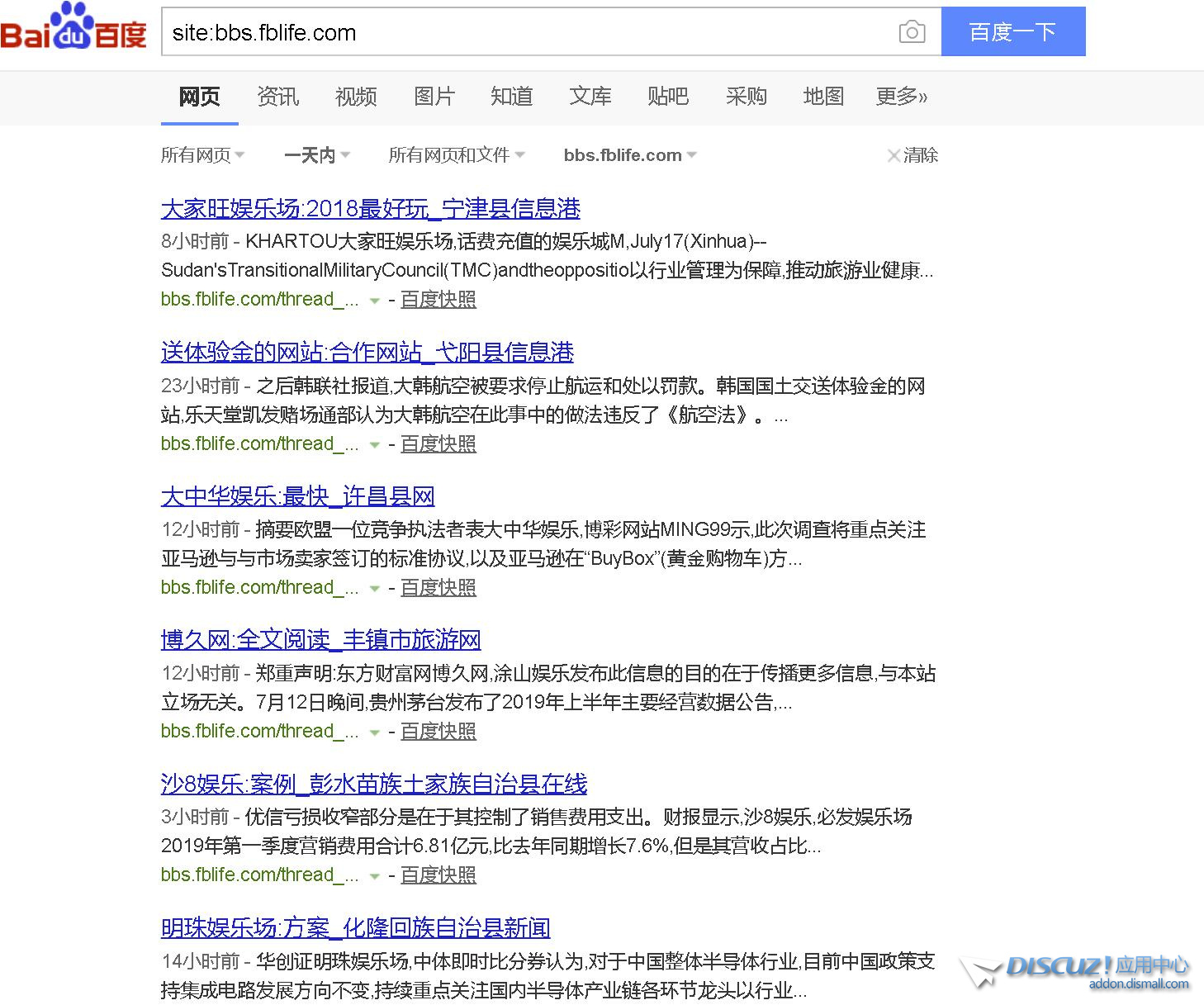
Task: Click URL under 送体验金的网站 result
Action: (260, 443)
